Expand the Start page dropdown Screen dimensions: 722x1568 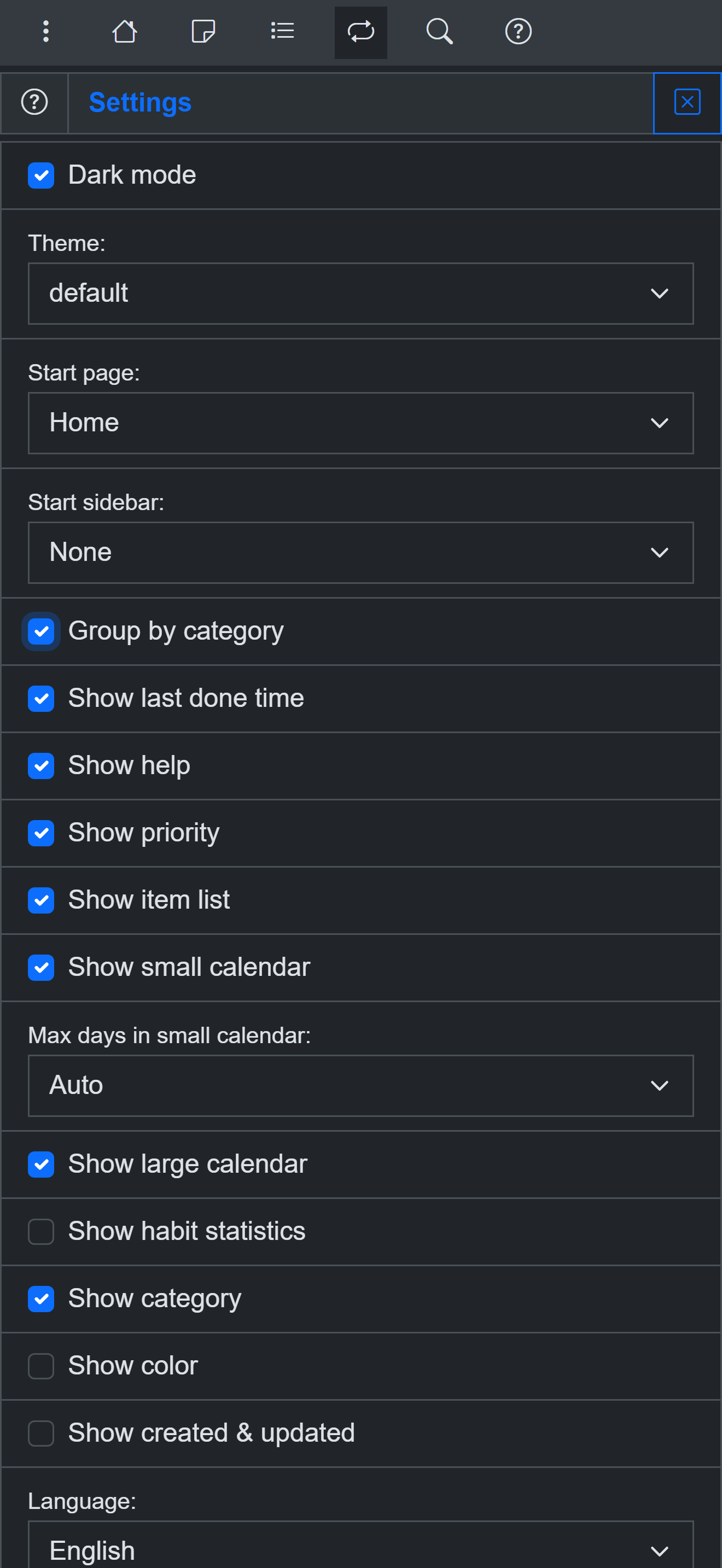click(x=361, y=423)
